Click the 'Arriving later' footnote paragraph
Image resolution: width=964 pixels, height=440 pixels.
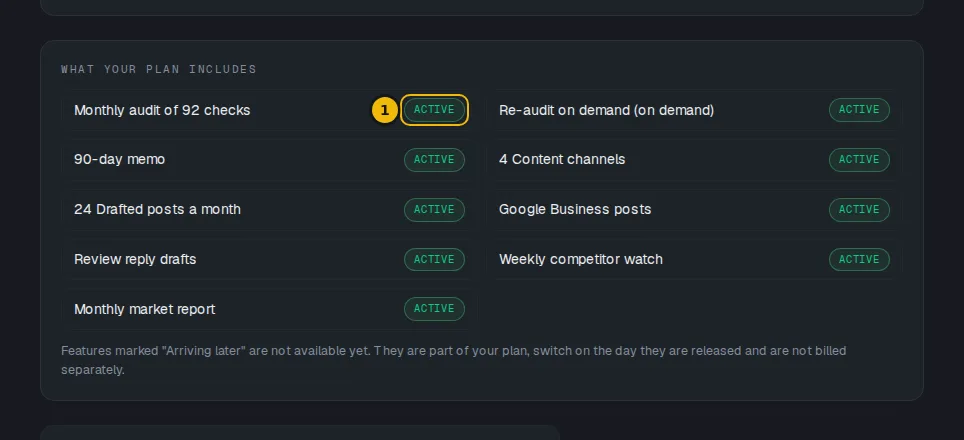click(x=454, y=360)
